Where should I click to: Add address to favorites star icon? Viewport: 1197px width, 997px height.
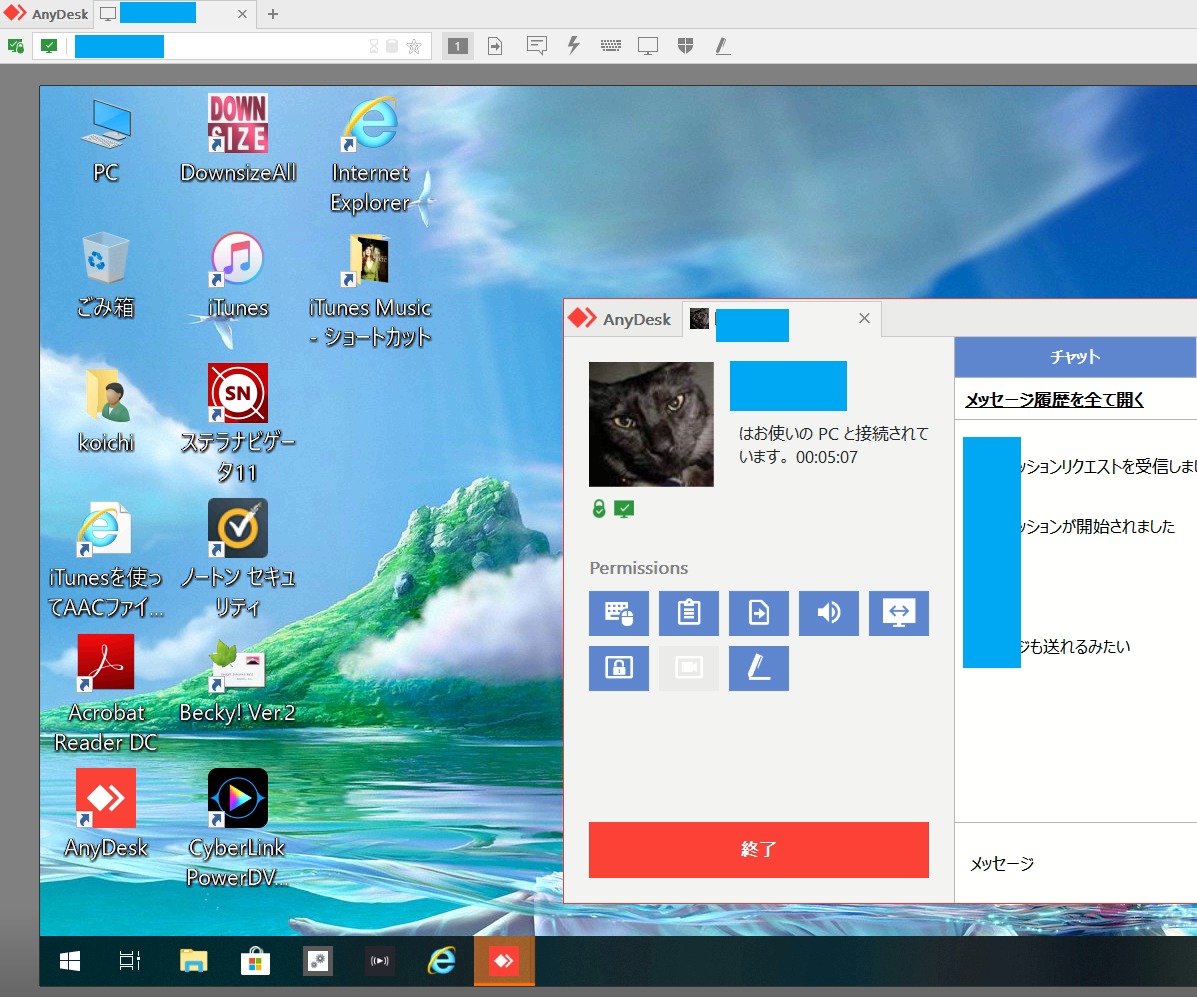(414, 46)
